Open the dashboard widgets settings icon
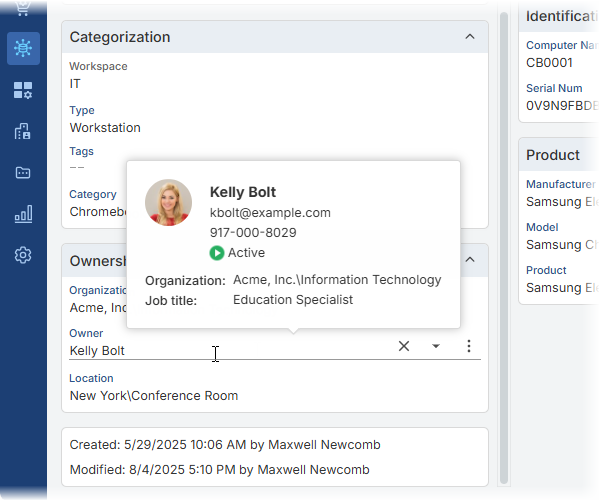The height and width of the screenshot is (501, 600). tap(23, 91)
